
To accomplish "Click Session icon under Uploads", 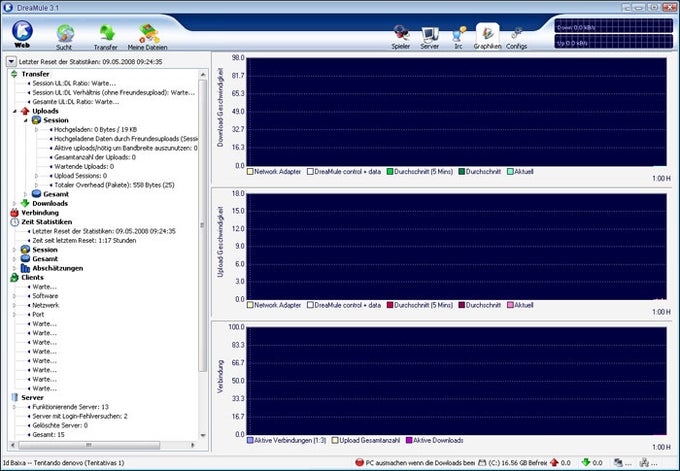I will click(x=36, y=120).
